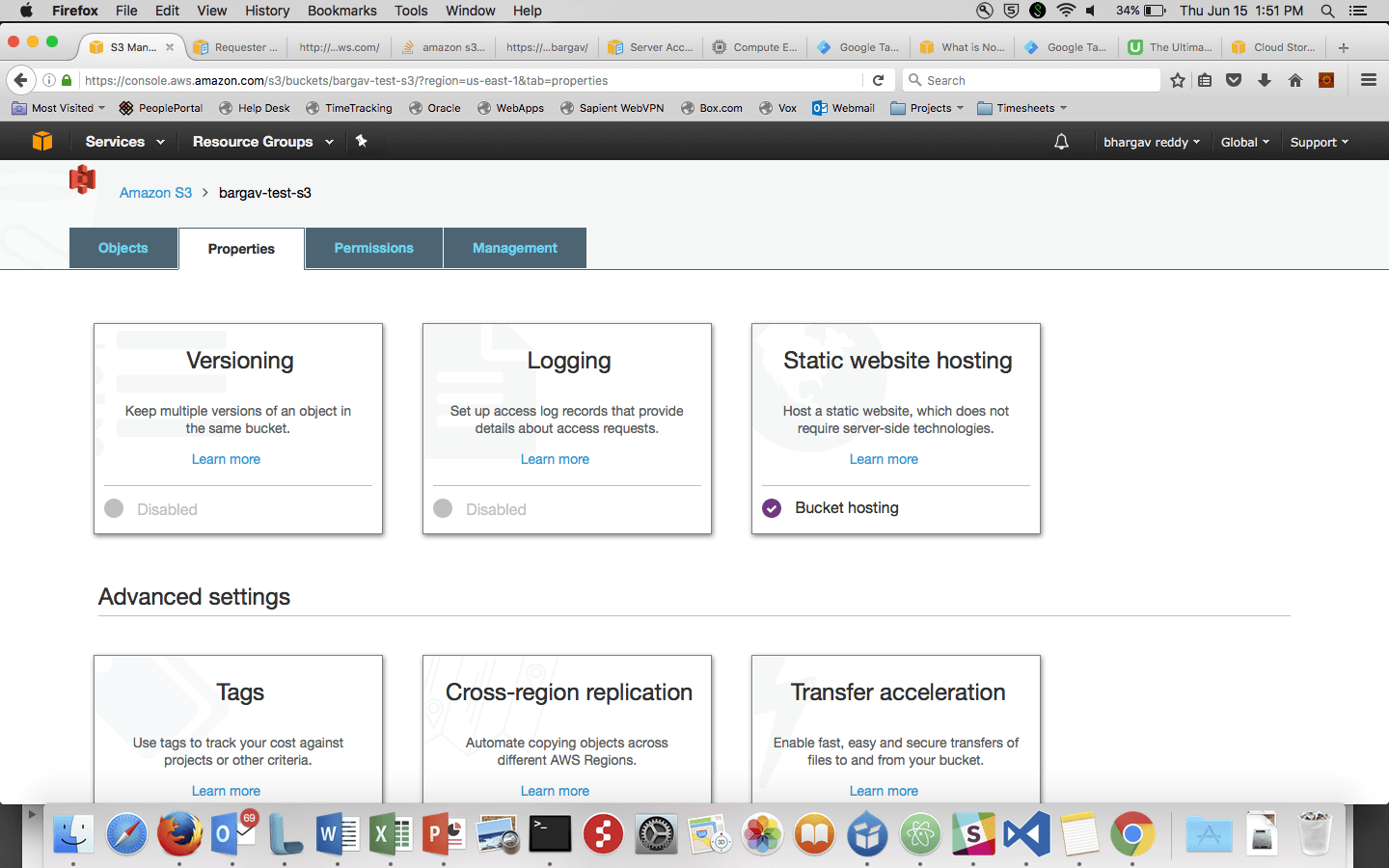Open System Preferences from the Dock

coord(656,834)
